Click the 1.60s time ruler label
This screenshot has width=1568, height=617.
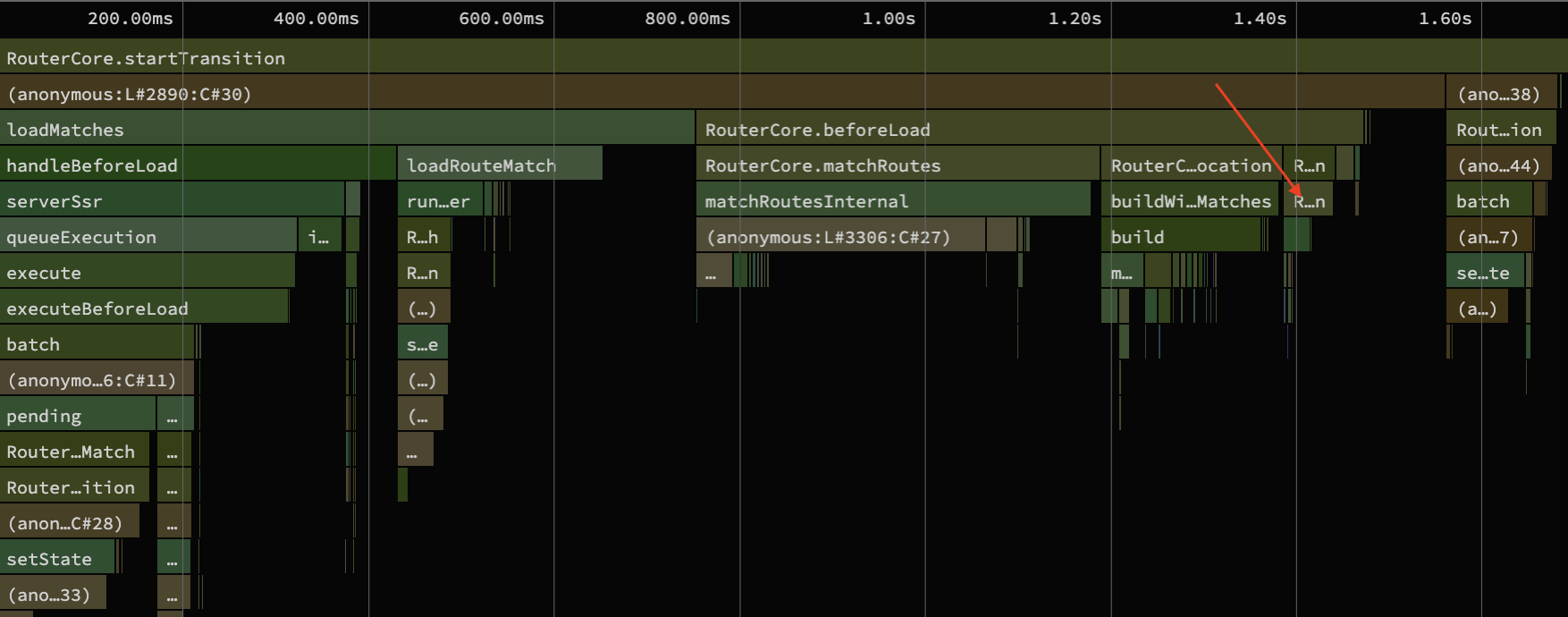pyautogui.click(x=1445, y=19)
